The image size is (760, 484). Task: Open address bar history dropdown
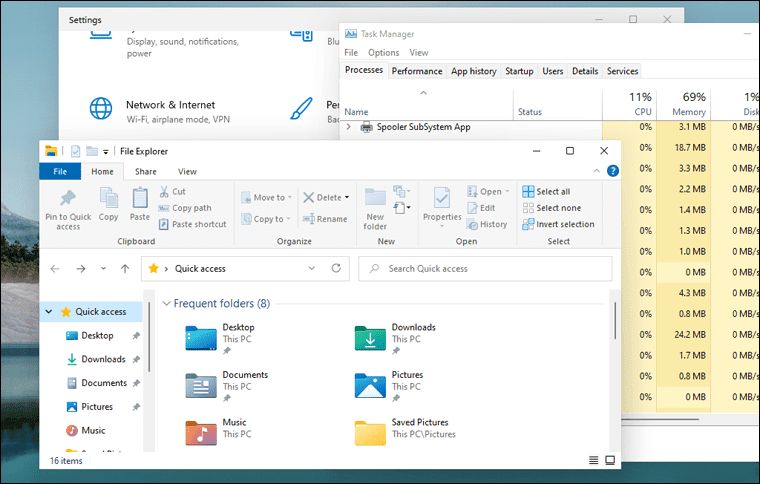[x=312, y=268]
